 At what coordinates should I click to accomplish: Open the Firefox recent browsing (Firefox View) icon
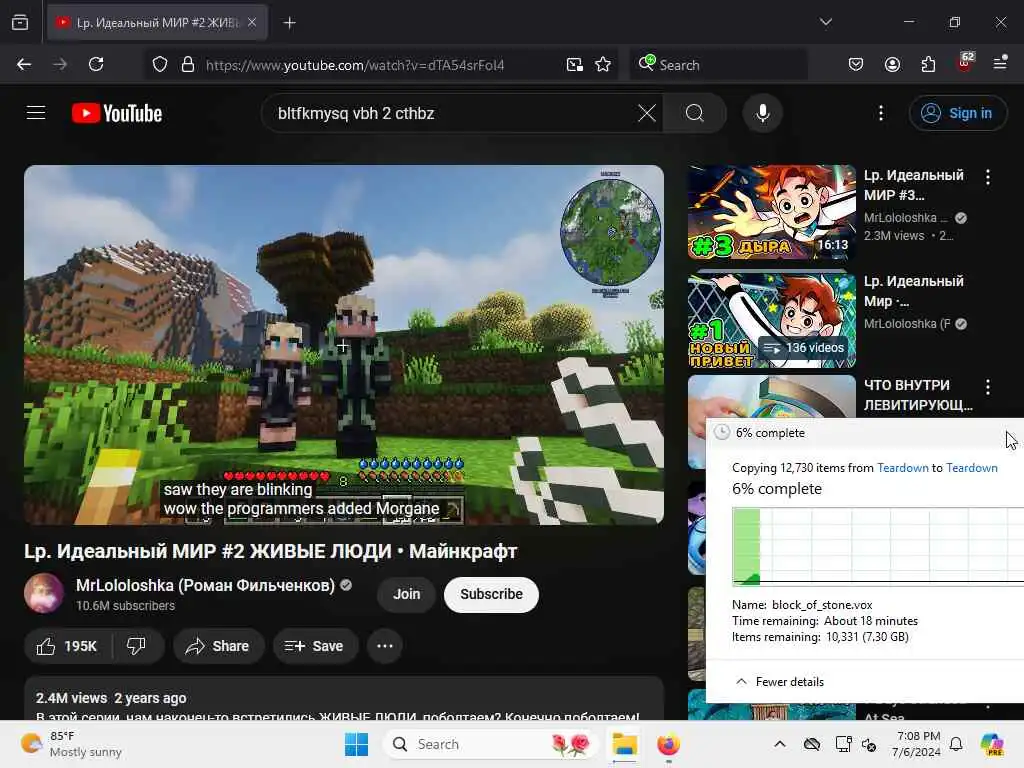[x=20, y=22]
